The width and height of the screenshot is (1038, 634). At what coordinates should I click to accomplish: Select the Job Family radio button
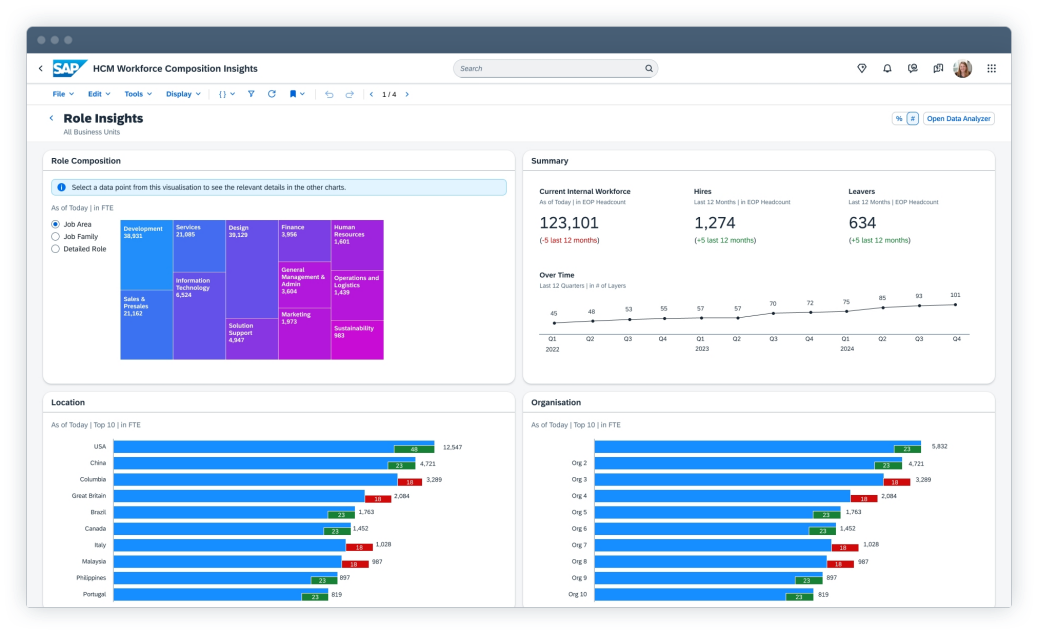coord(56,236)
